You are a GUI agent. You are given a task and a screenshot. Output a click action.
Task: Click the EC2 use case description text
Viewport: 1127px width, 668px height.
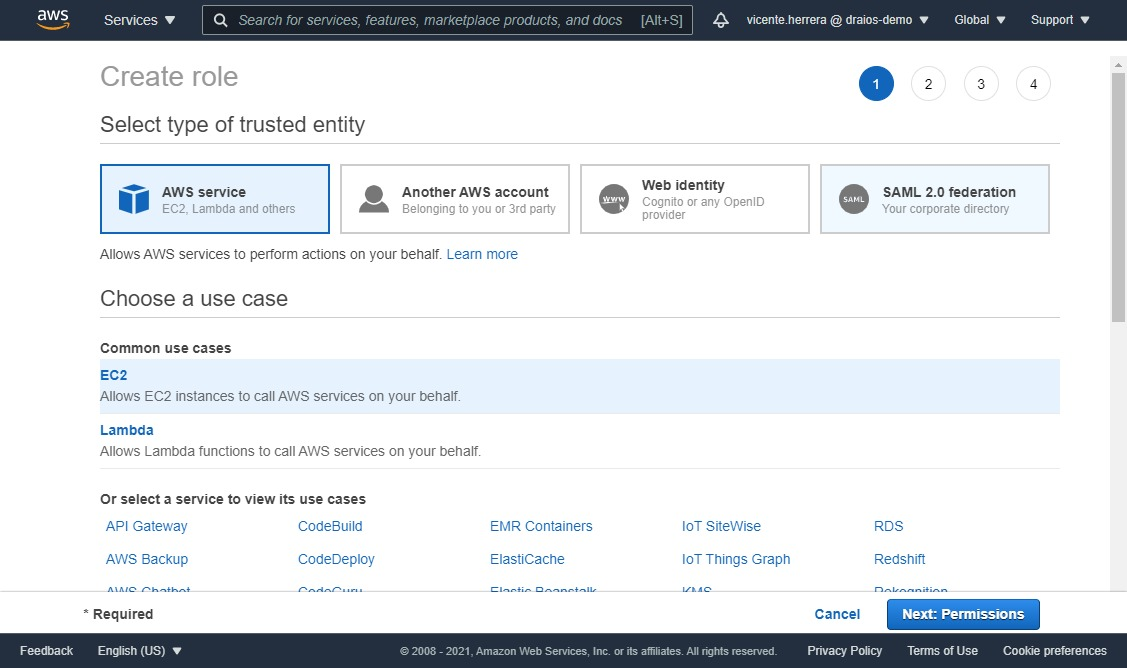click(280, 396)
